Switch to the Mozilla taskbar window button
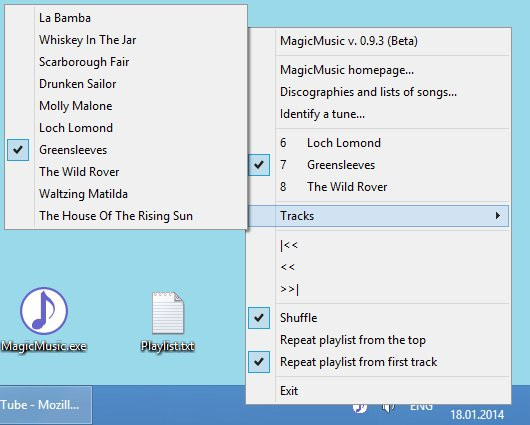 pos(46,405)
